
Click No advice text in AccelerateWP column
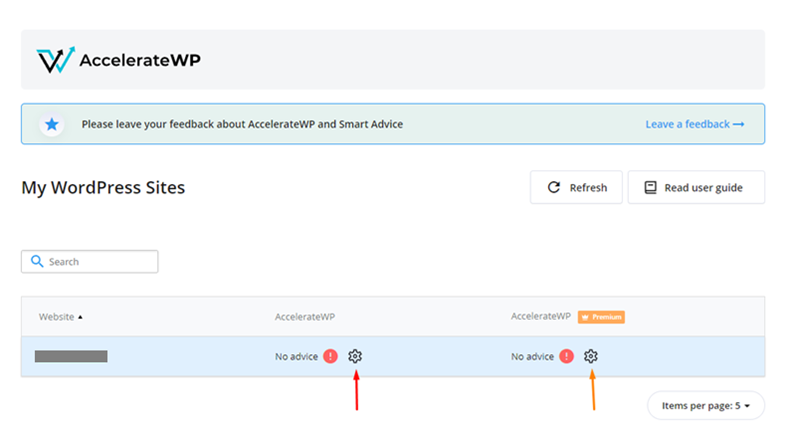296,357
